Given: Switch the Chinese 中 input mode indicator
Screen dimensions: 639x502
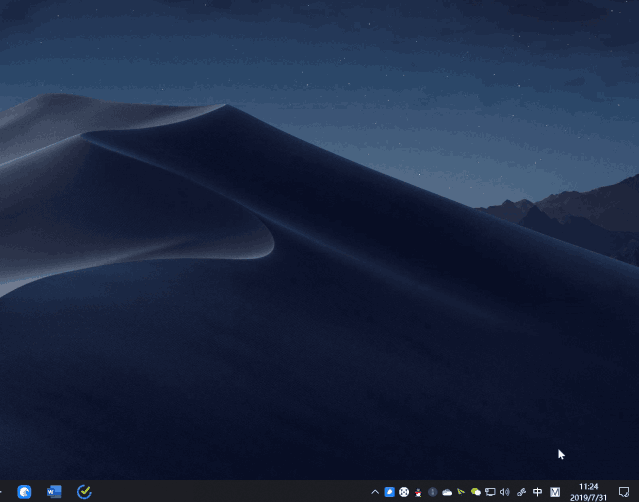Looking at the screenshot, I should [x=538, y=492].
